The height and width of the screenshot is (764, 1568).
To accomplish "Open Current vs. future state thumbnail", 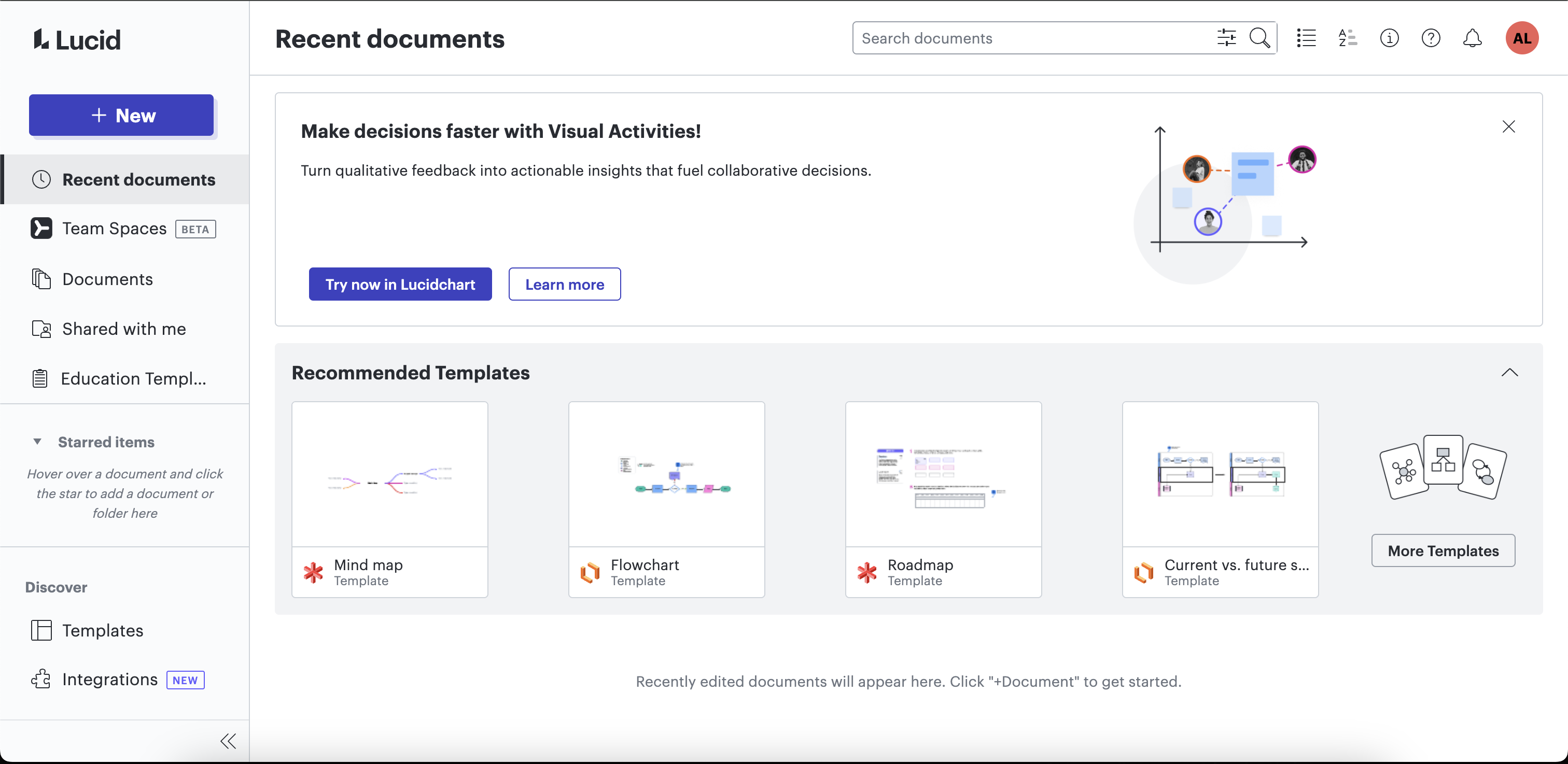I will pos(1221,474).
